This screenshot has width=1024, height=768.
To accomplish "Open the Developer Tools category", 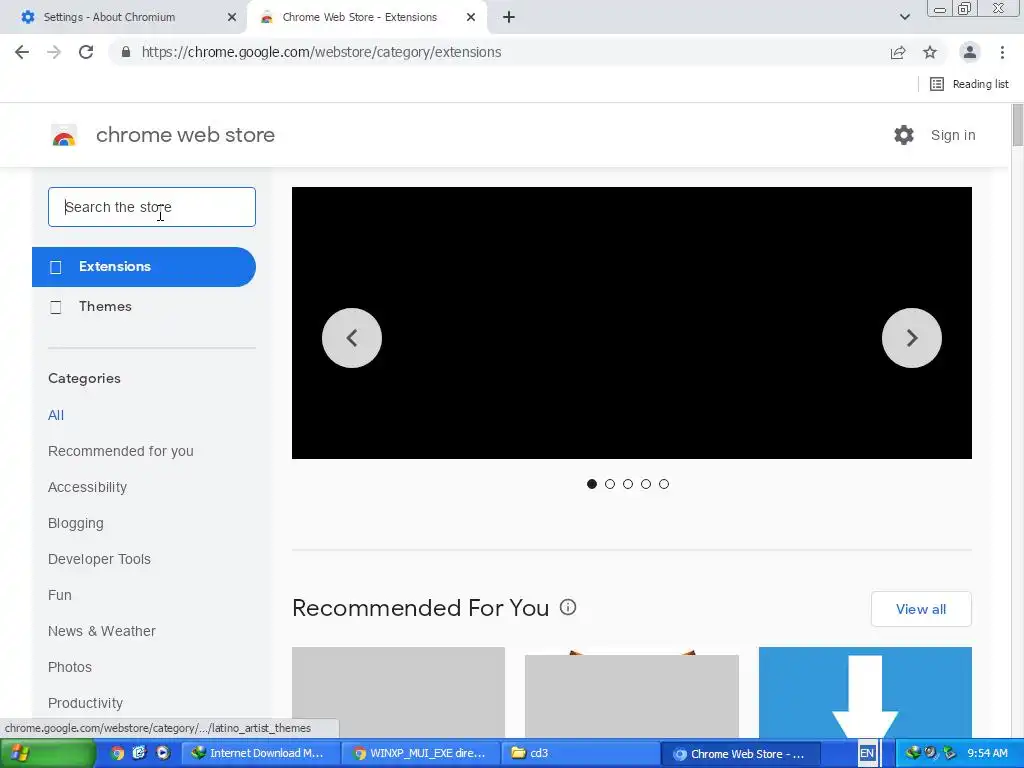I will pyautogui.click(x=99, y=559).
